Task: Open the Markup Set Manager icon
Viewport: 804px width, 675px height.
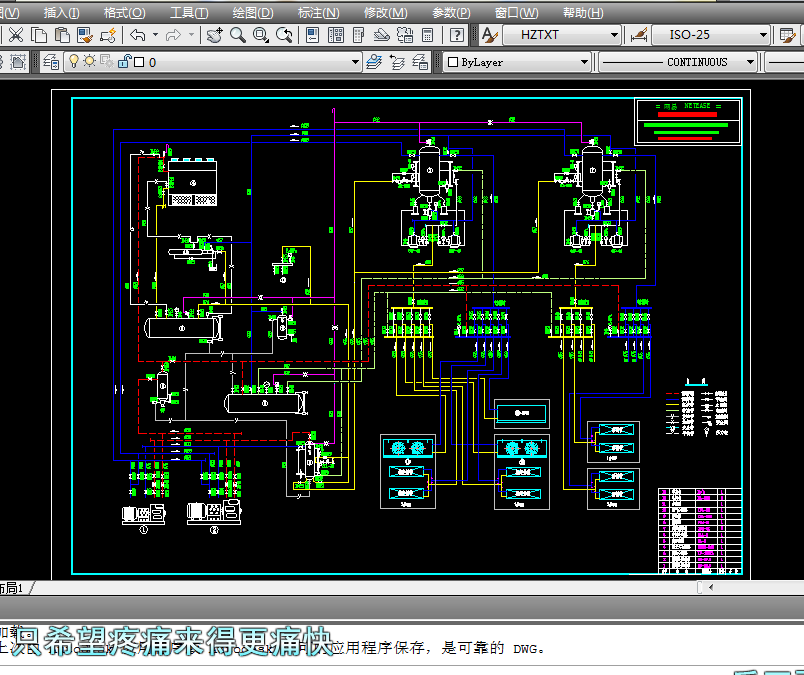Action: click(405, 35)
